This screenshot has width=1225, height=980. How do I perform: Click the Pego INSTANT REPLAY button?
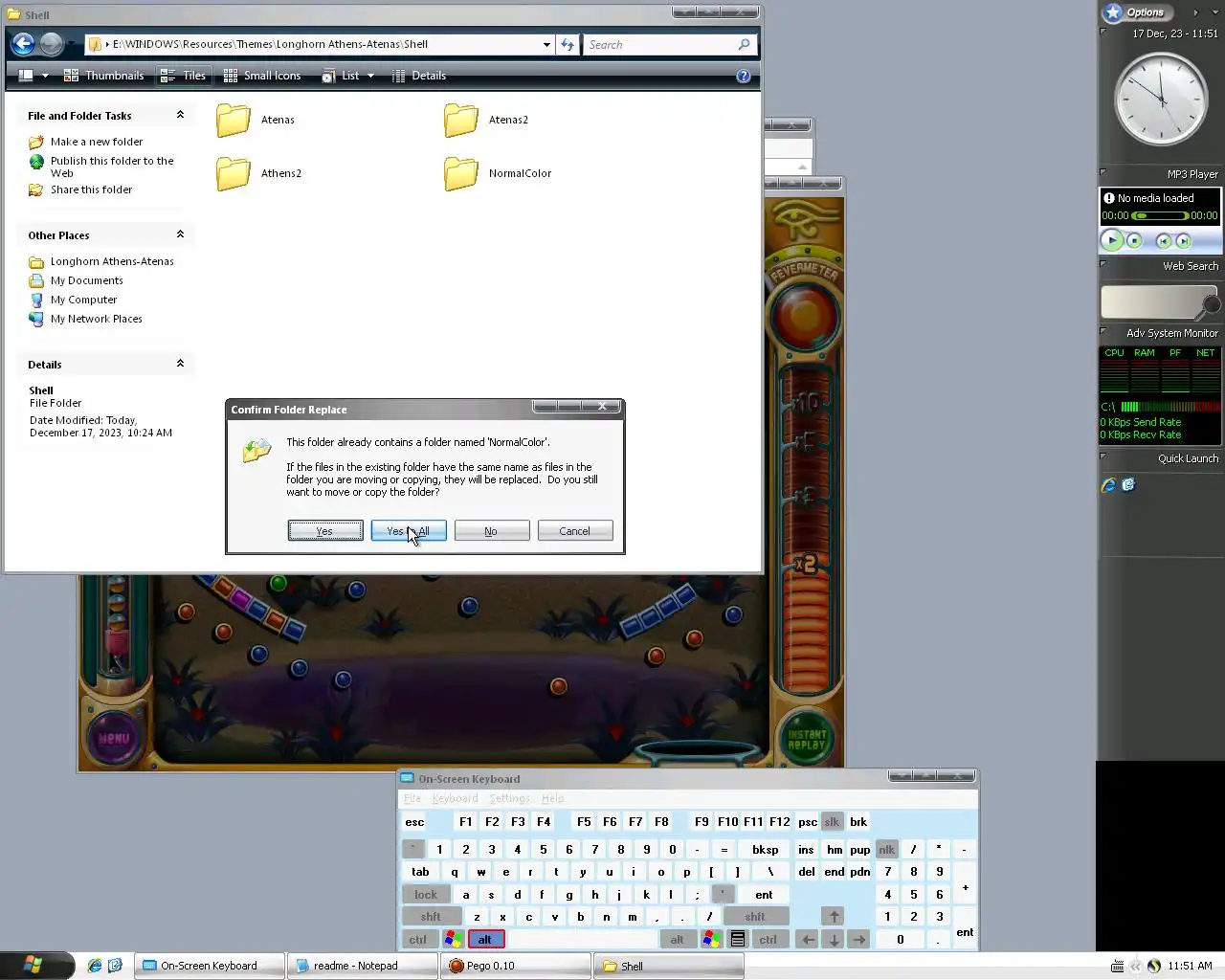point(806,739)
